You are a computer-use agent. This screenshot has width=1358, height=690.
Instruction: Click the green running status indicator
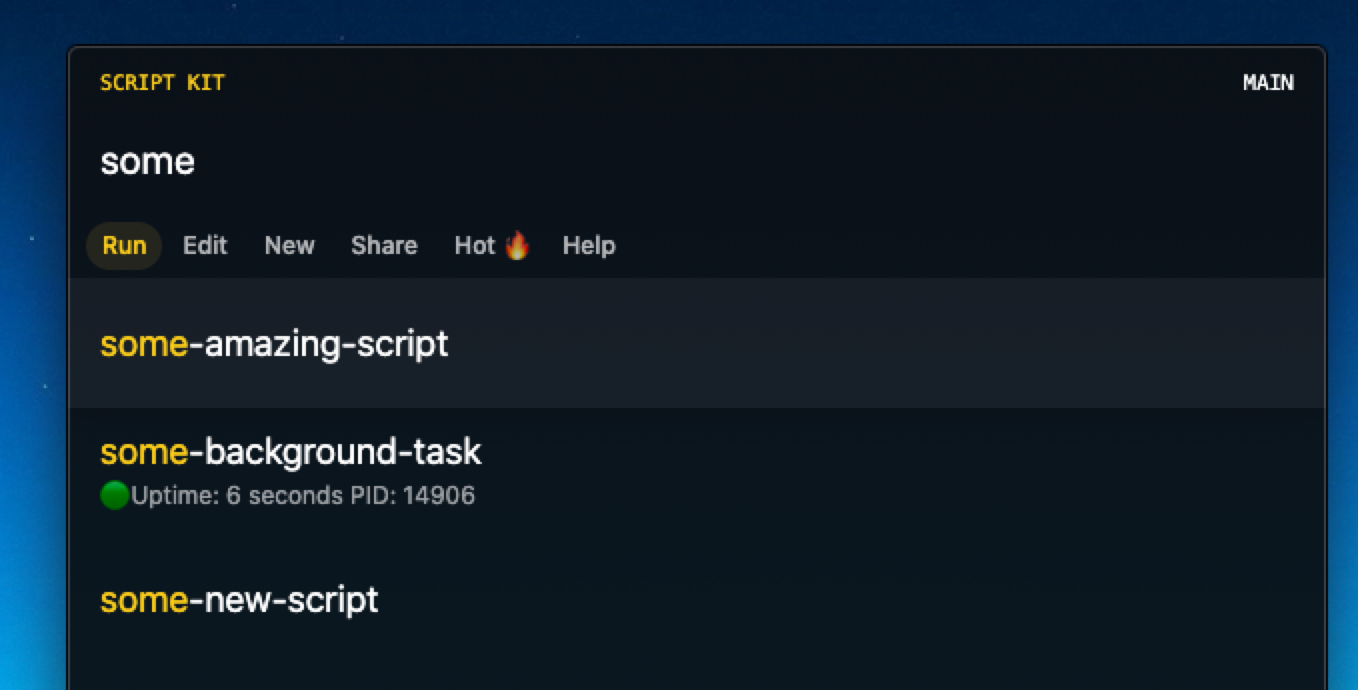tap(115, 495)
